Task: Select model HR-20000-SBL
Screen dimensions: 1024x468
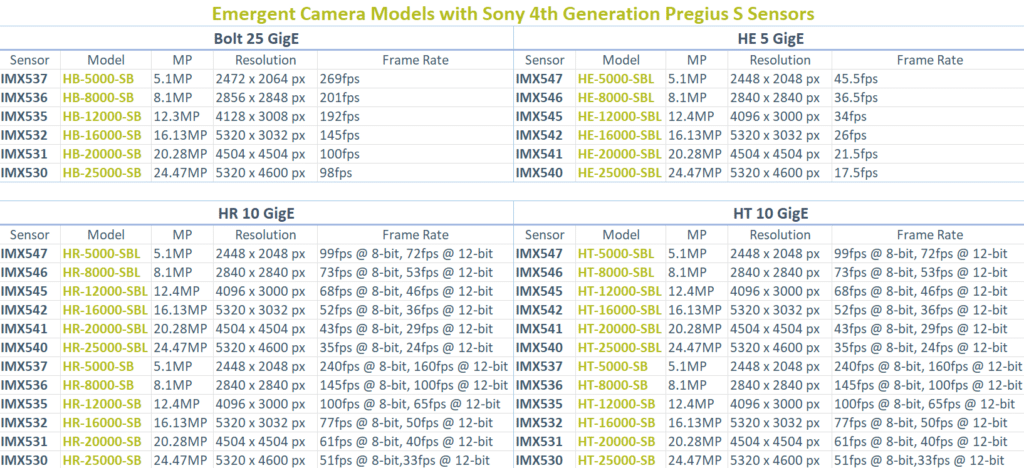Action: (105, 328)
